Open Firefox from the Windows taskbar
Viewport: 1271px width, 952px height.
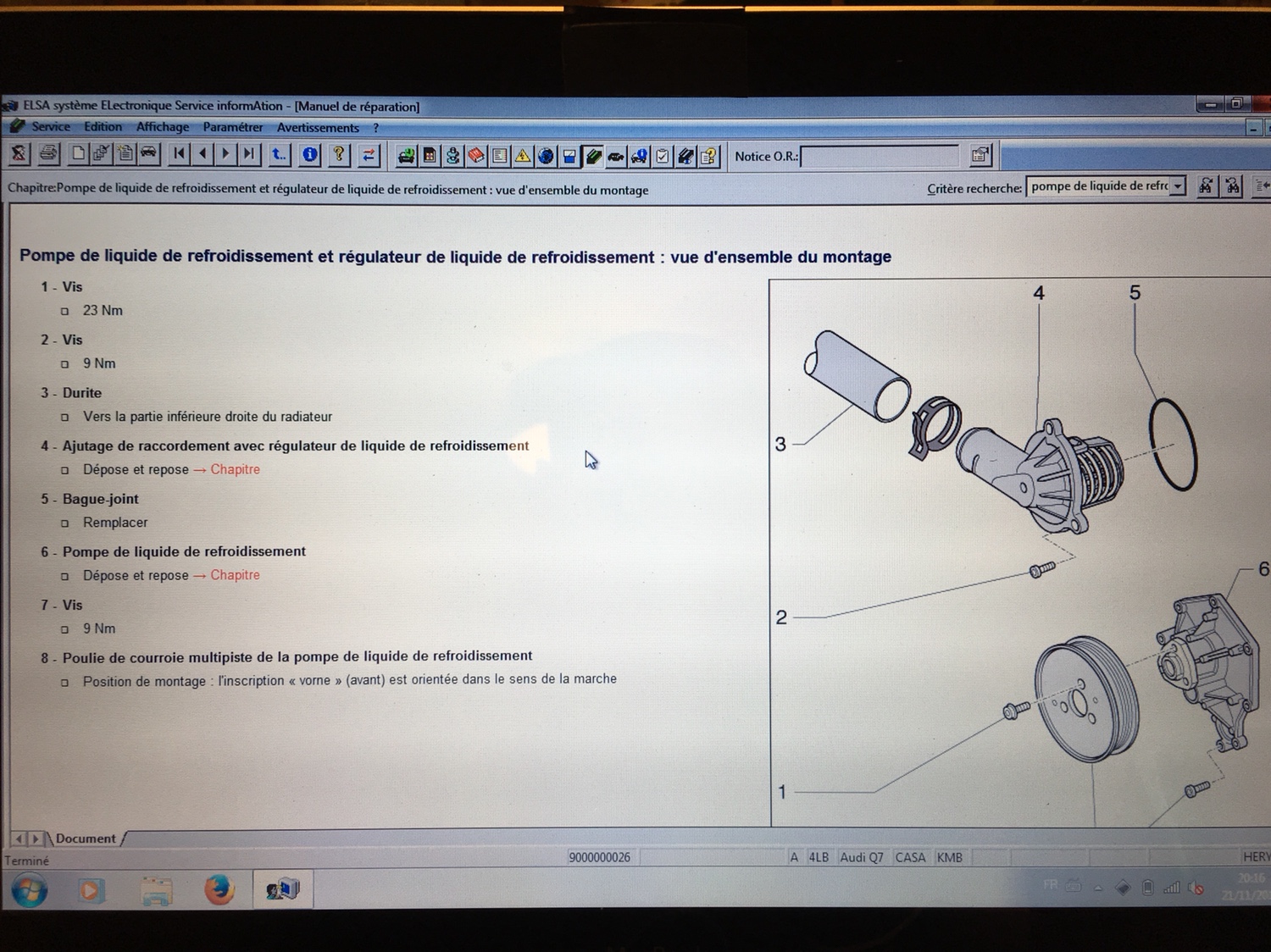click(x=219, y=890)
